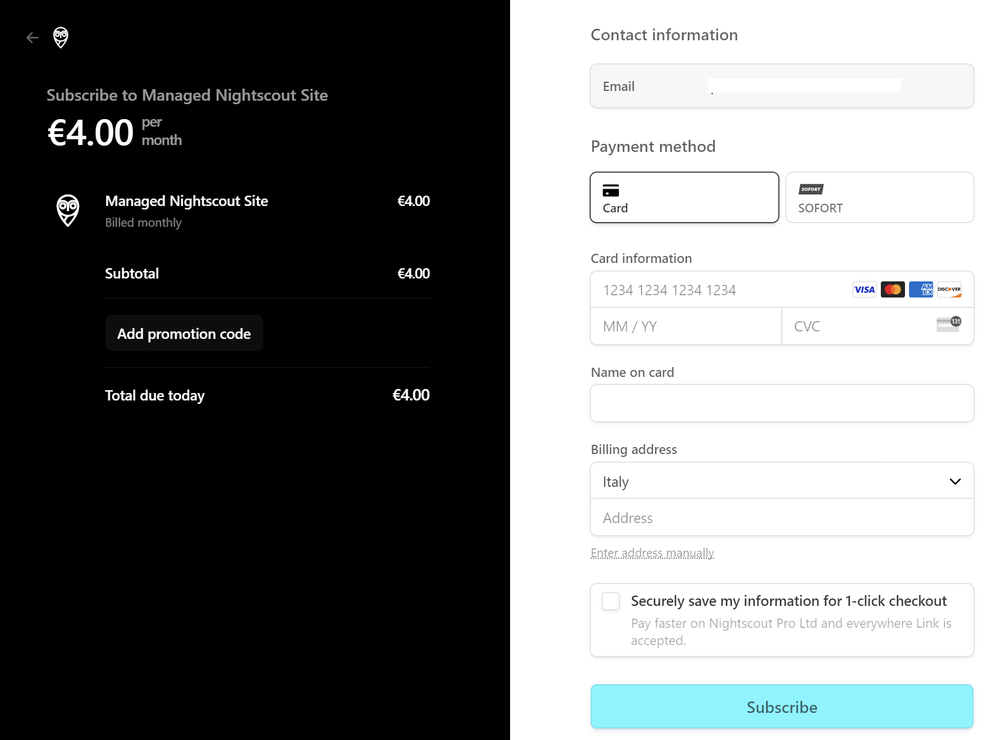This screenshot has width=1000, height=740.
Task: Click the Subscribe button
Action: click(x=782, y=707)
